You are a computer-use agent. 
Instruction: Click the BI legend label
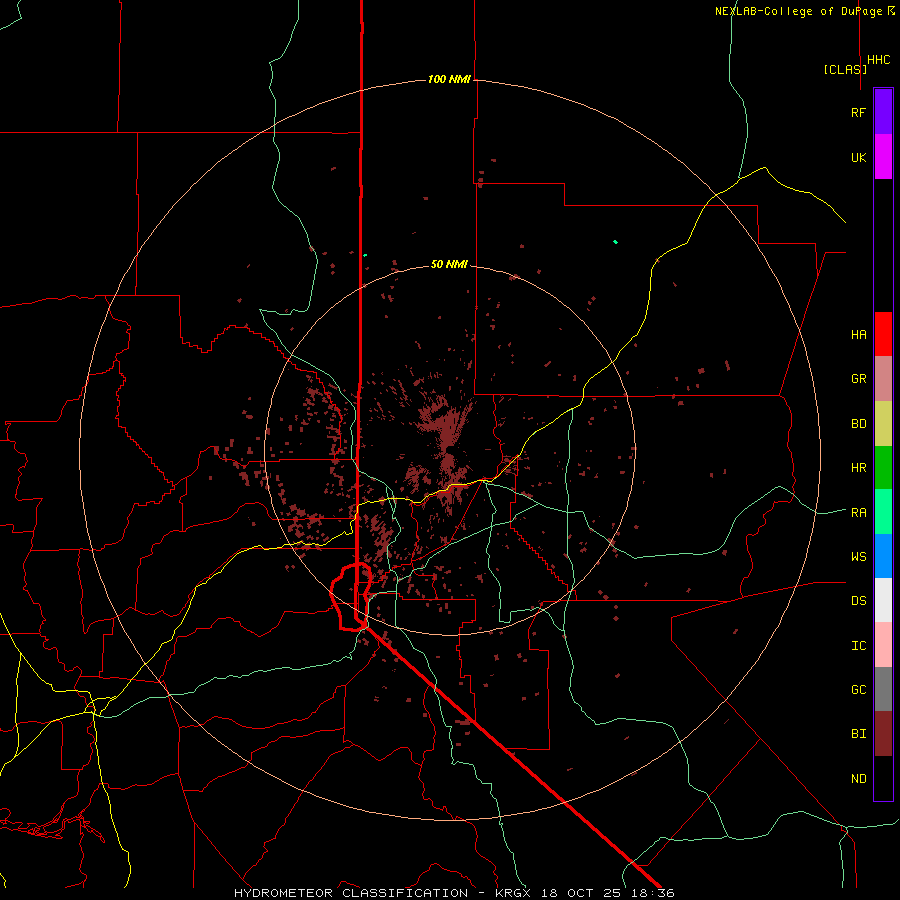point(858,734)
